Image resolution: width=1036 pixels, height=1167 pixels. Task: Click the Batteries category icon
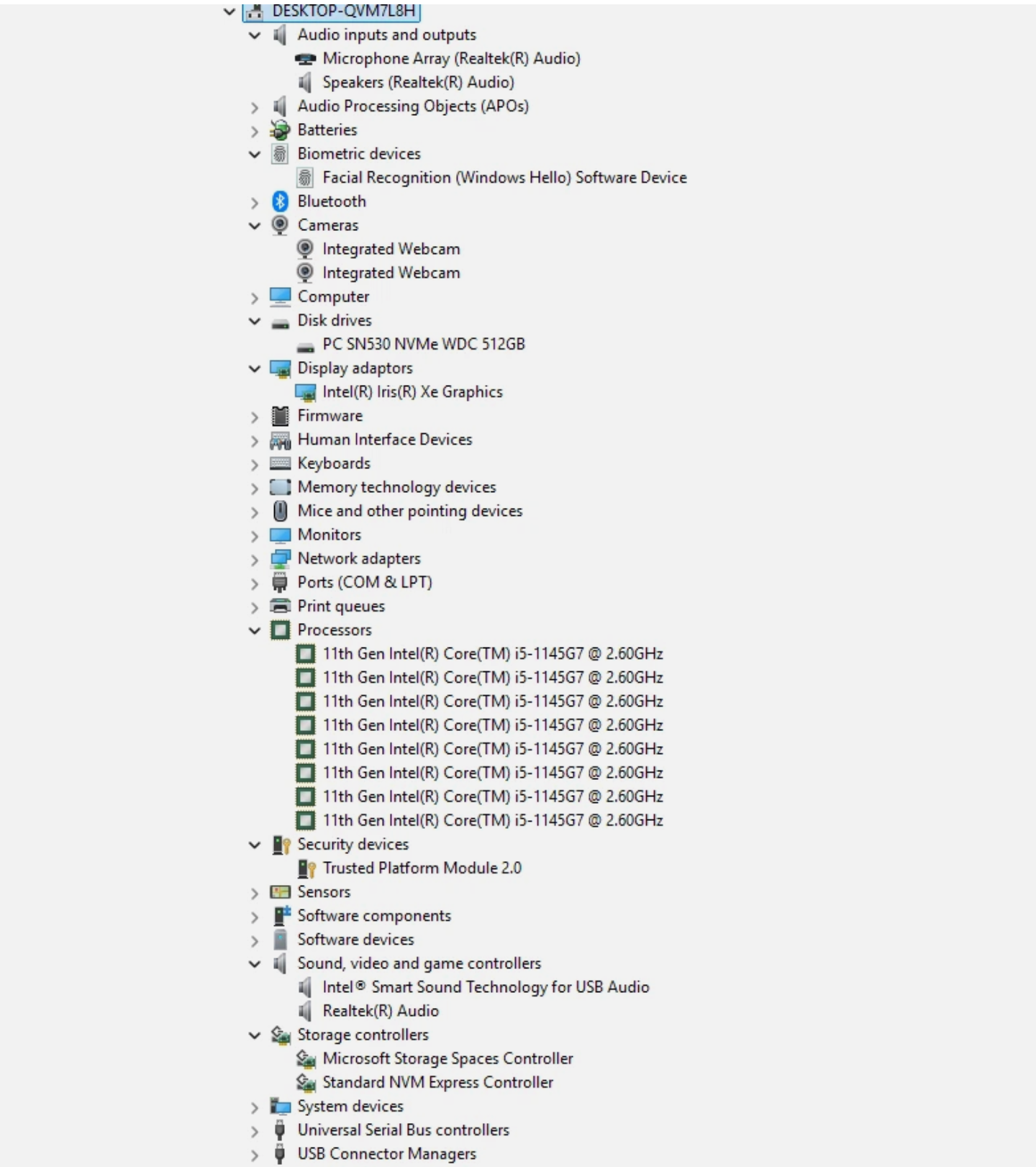point(280,130)
